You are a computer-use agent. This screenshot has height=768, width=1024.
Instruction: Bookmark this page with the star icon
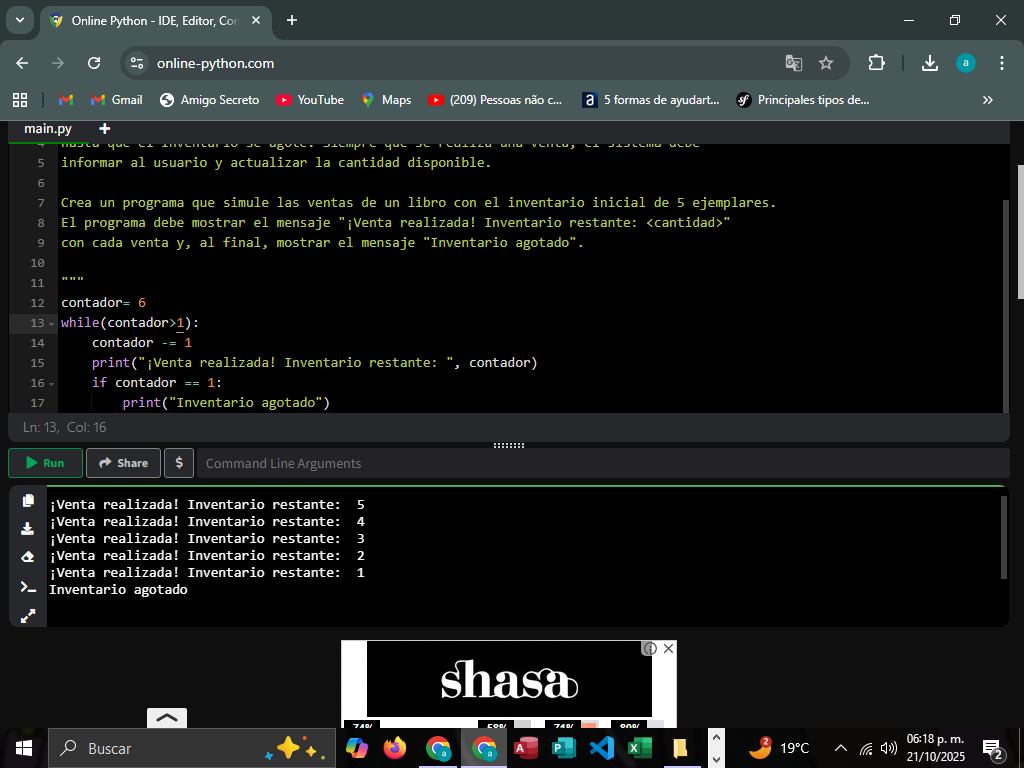[826, 63]
